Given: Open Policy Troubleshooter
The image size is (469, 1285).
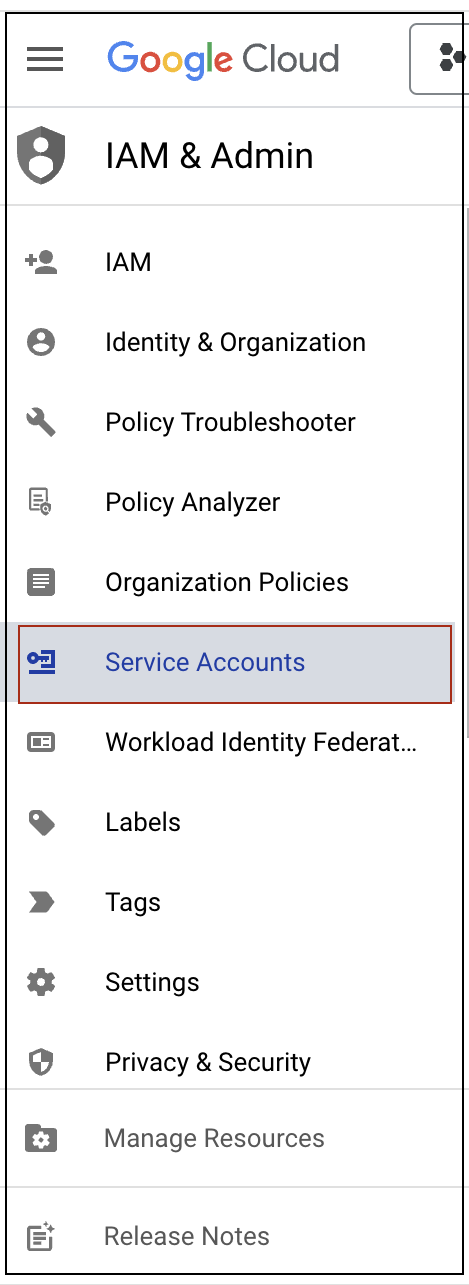Looking at the screenshot, I should tap(229, 422).
